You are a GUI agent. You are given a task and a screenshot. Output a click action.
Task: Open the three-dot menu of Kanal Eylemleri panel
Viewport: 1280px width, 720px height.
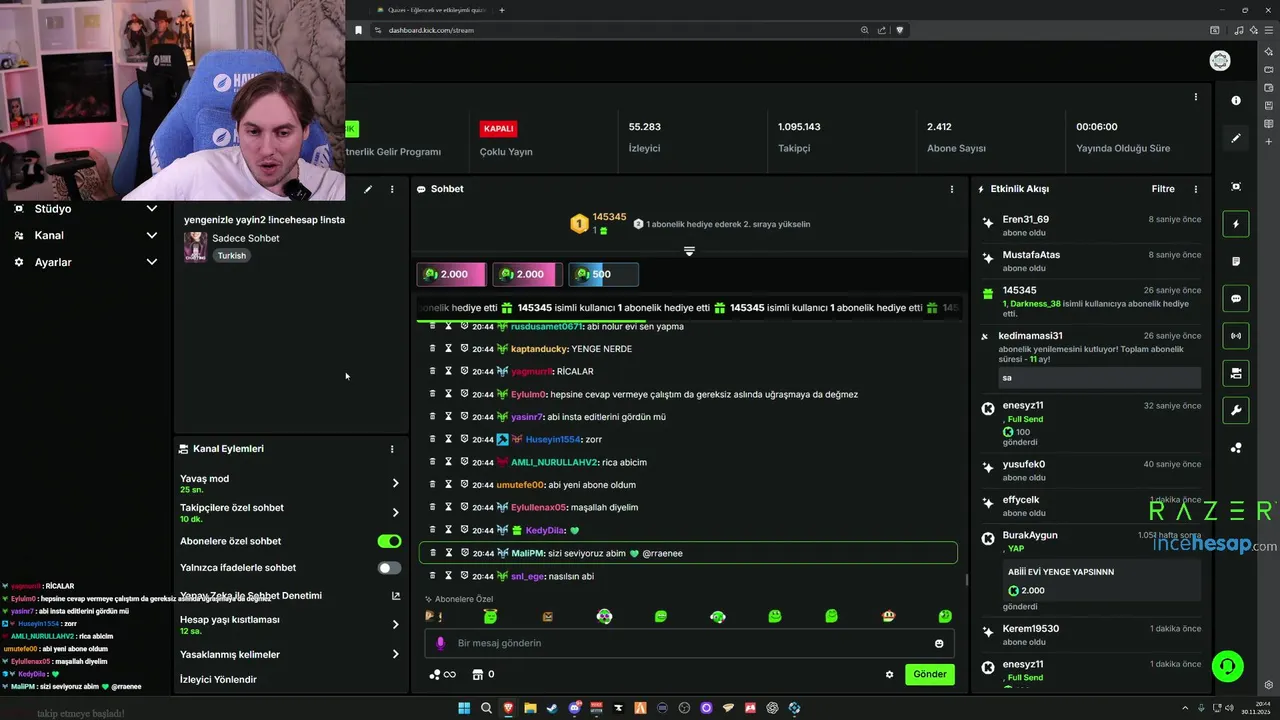pyautogui.click(x=392, y=449)
